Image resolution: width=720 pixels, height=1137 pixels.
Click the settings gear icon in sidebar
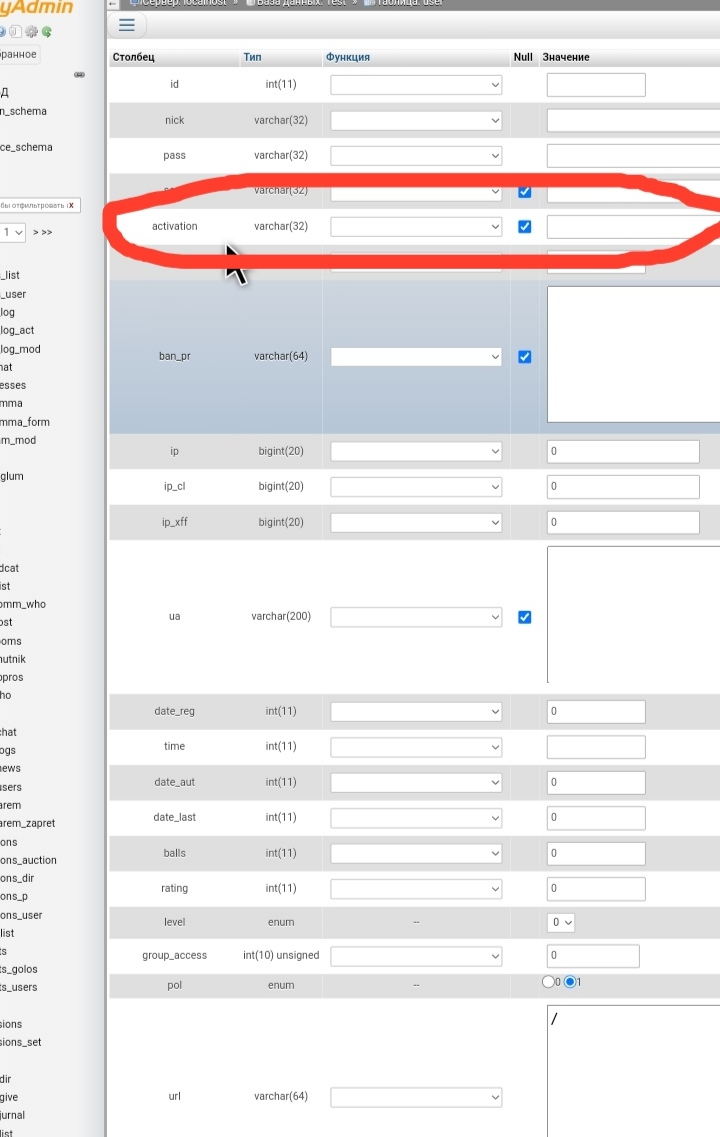31,32
